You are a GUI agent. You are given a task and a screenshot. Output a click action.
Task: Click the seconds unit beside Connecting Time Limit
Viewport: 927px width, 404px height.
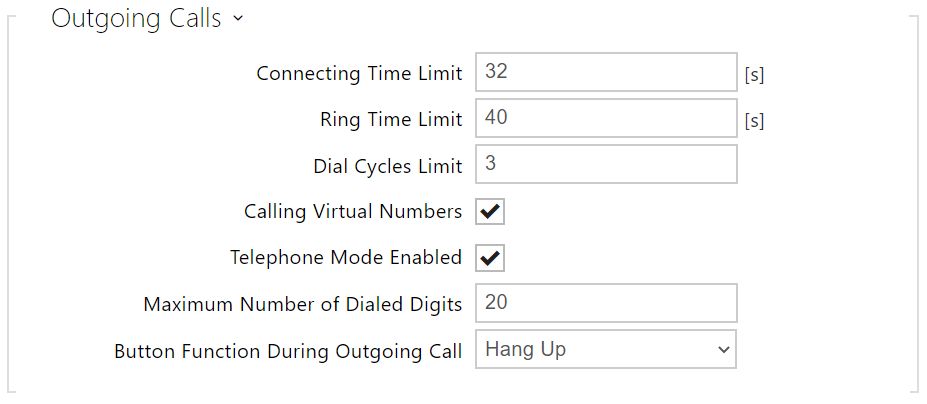tap(754, 74)
